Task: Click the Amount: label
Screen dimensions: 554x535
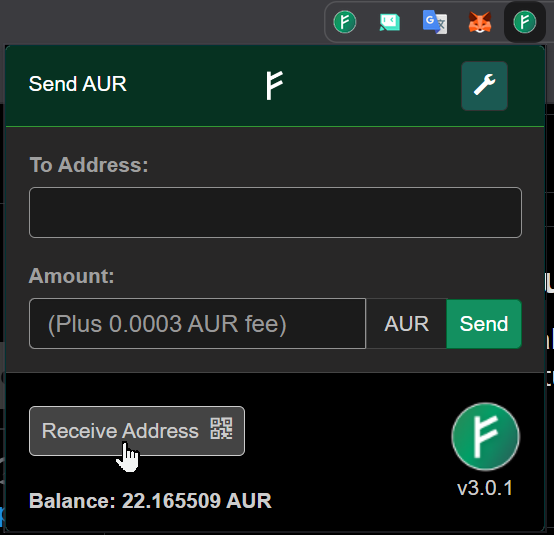Action: point(72,276)
